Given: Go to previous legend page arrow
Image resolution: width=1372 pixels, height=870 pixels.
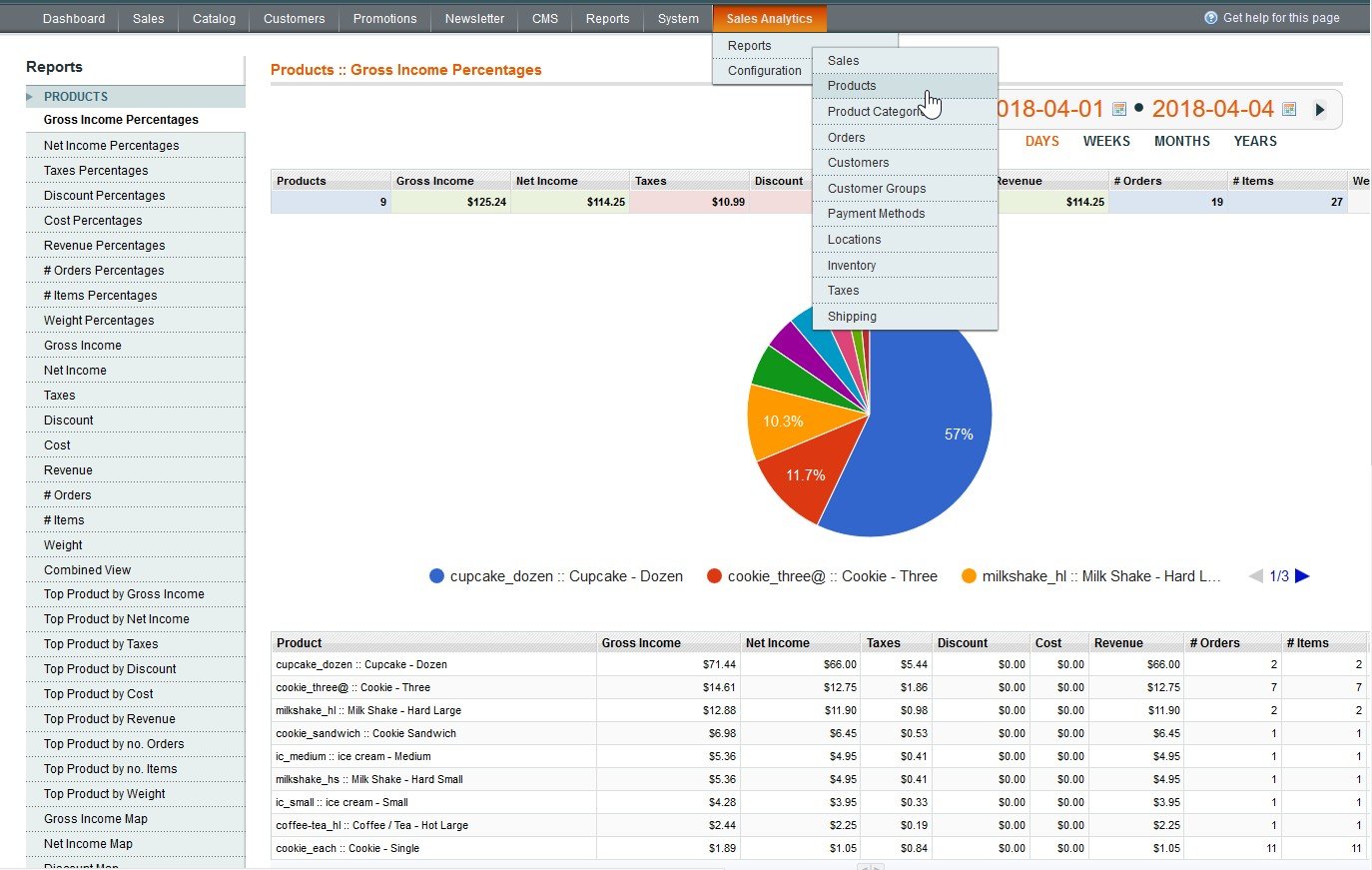Looking at the screenshot, I should [x=1256, y=576].
